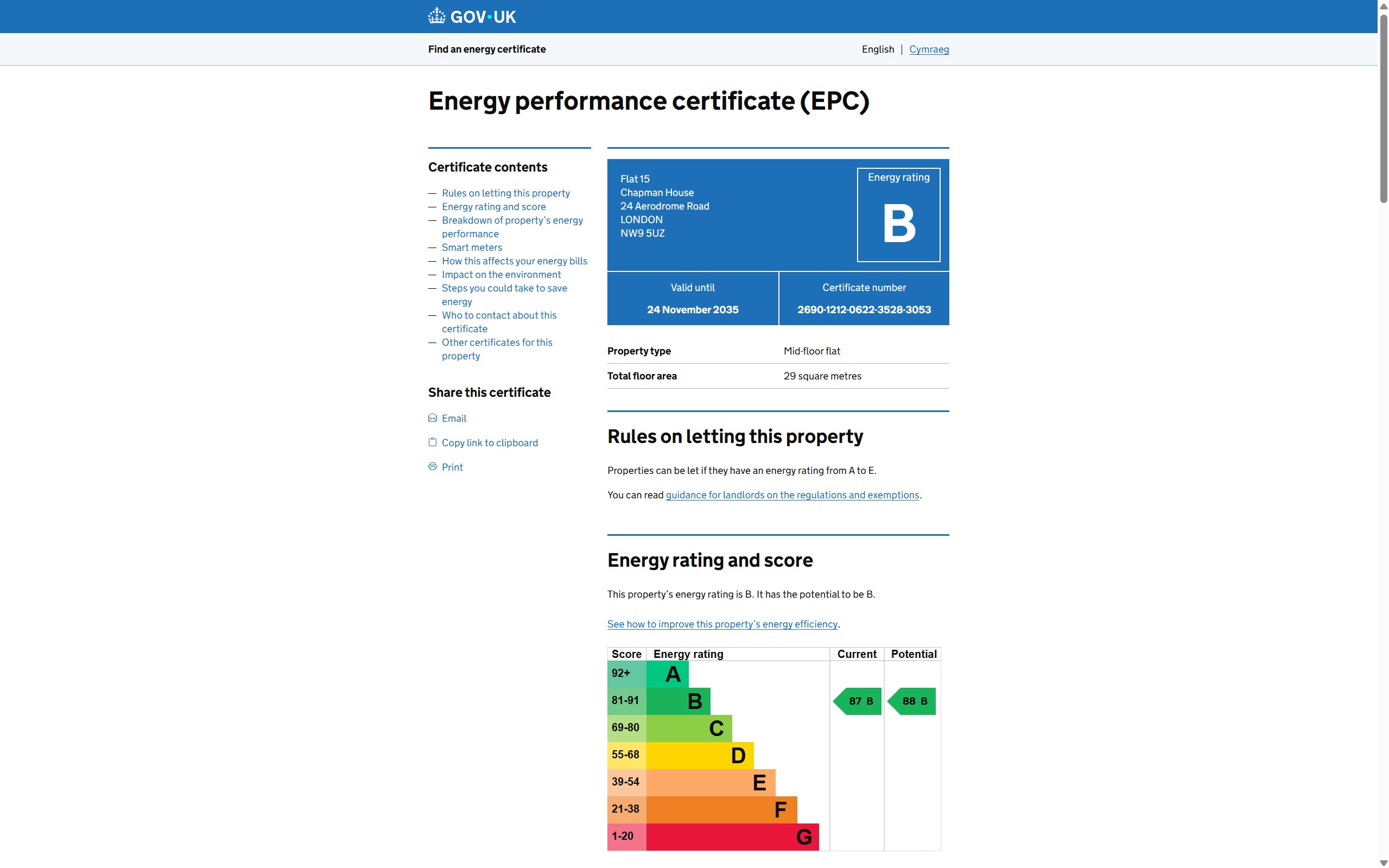Open How this affects your energy bills
The height and width of the screenshot is (868, 1389).
[x=514, y=261]
